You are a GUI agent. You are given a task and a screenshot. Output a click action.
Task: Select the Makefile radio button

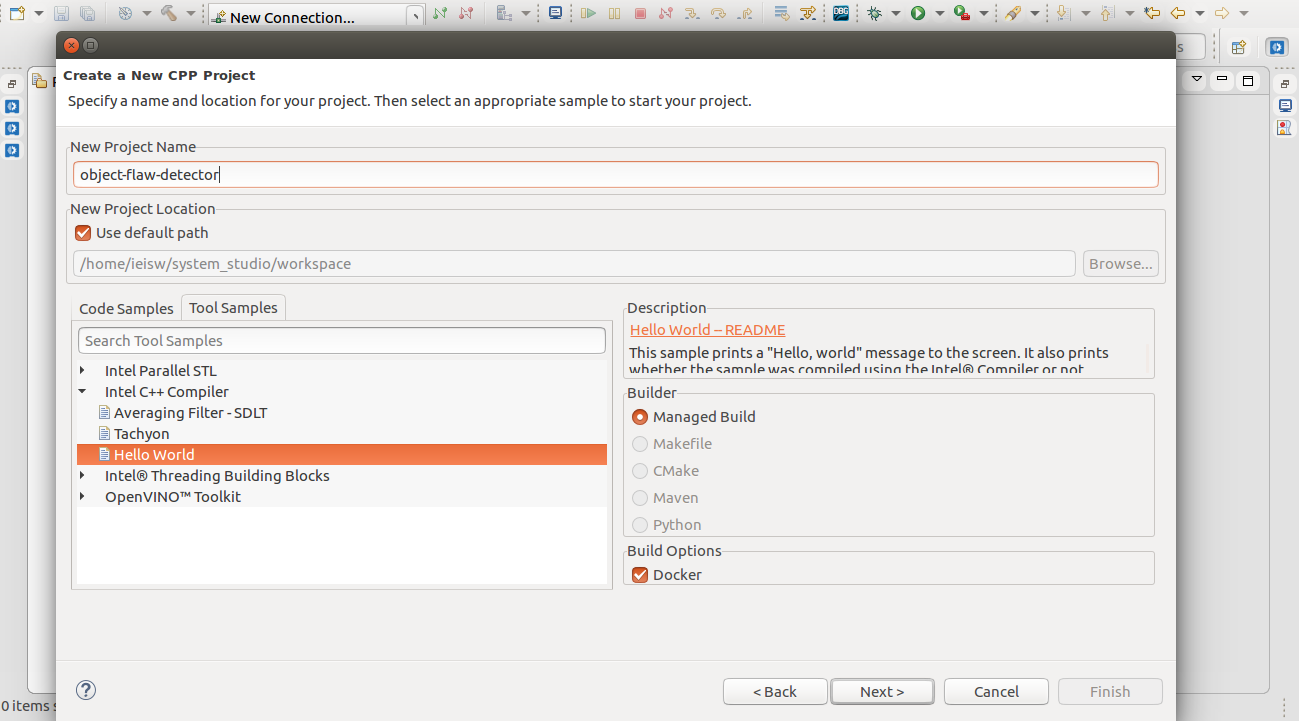click(x=640, y=444)
